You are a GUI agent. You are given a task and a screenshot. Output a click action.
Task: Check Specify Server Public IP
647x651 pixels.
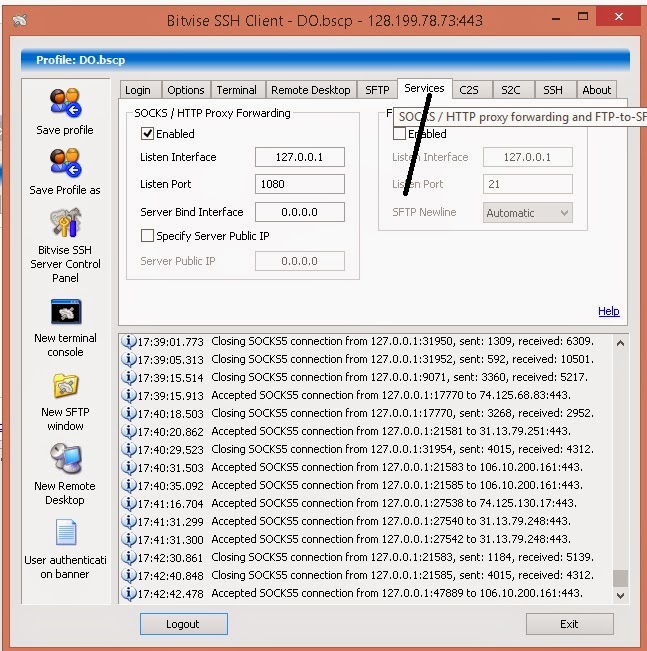pyautogui.click(x=147, y=236)
